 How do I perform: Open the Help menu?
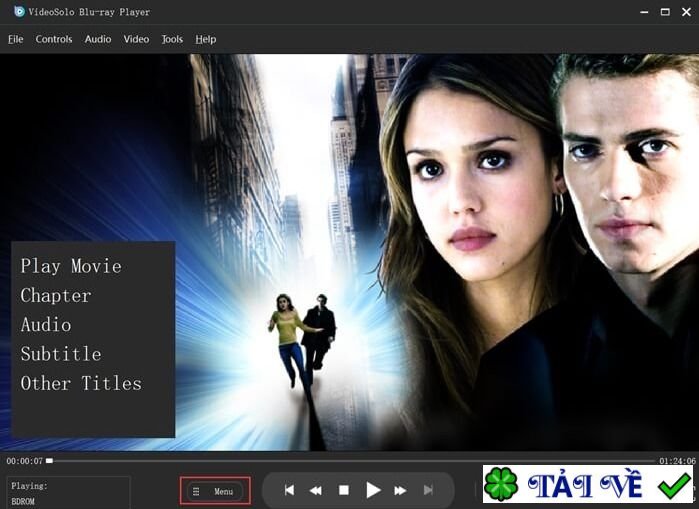(x=206, y=39)
